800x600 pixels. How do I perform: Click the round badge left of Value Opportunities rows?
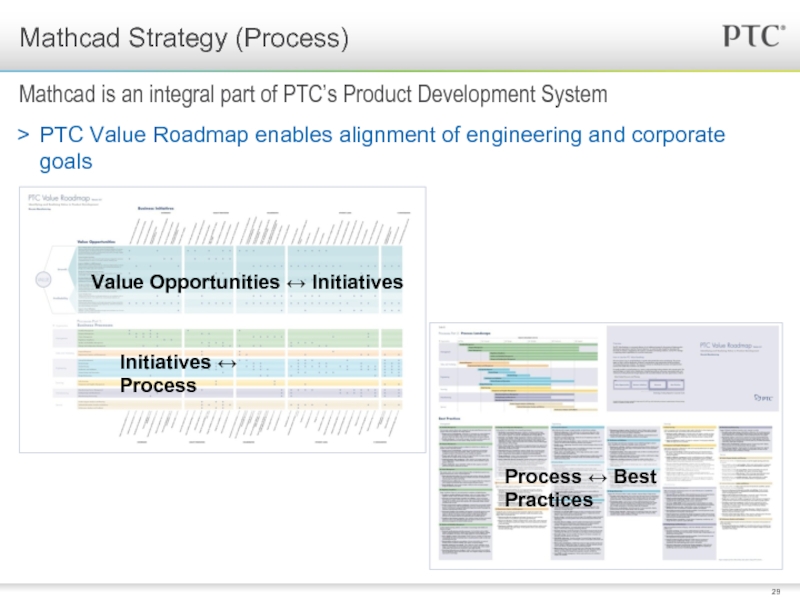(43, 280)
